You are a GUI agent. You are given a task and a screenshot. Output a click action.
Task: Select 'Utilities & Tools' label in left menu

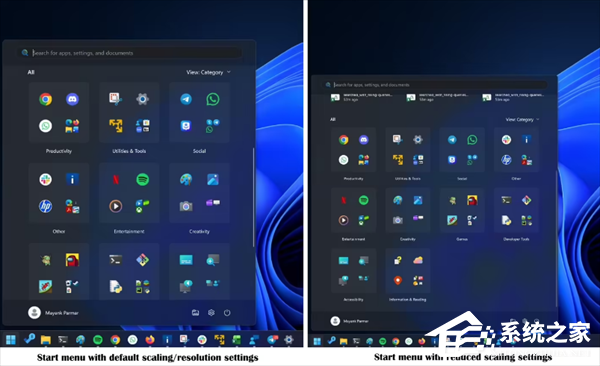tap(129, 151)
